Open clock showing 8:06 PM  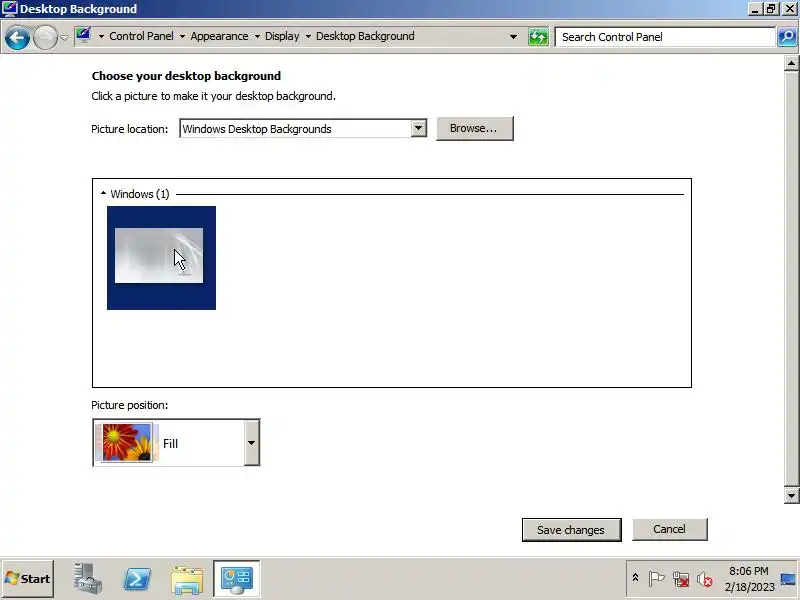pyautogui.click(x=749, y=579)
